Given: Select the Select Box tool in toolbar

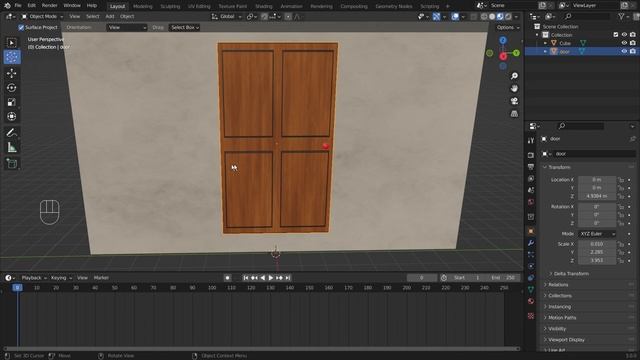Looking at the screenshot, I should [x=11, y=43].
